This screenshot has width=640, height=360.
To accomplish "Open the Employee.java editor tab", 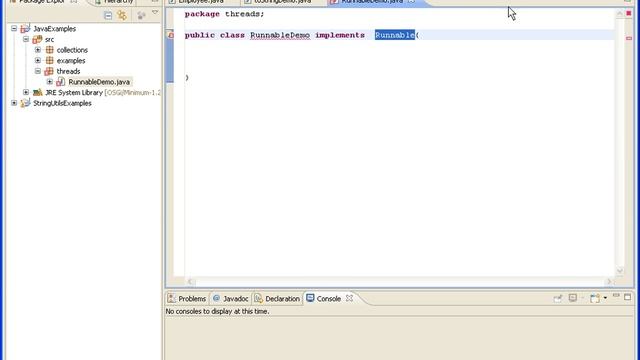I will tap(196, 2).
